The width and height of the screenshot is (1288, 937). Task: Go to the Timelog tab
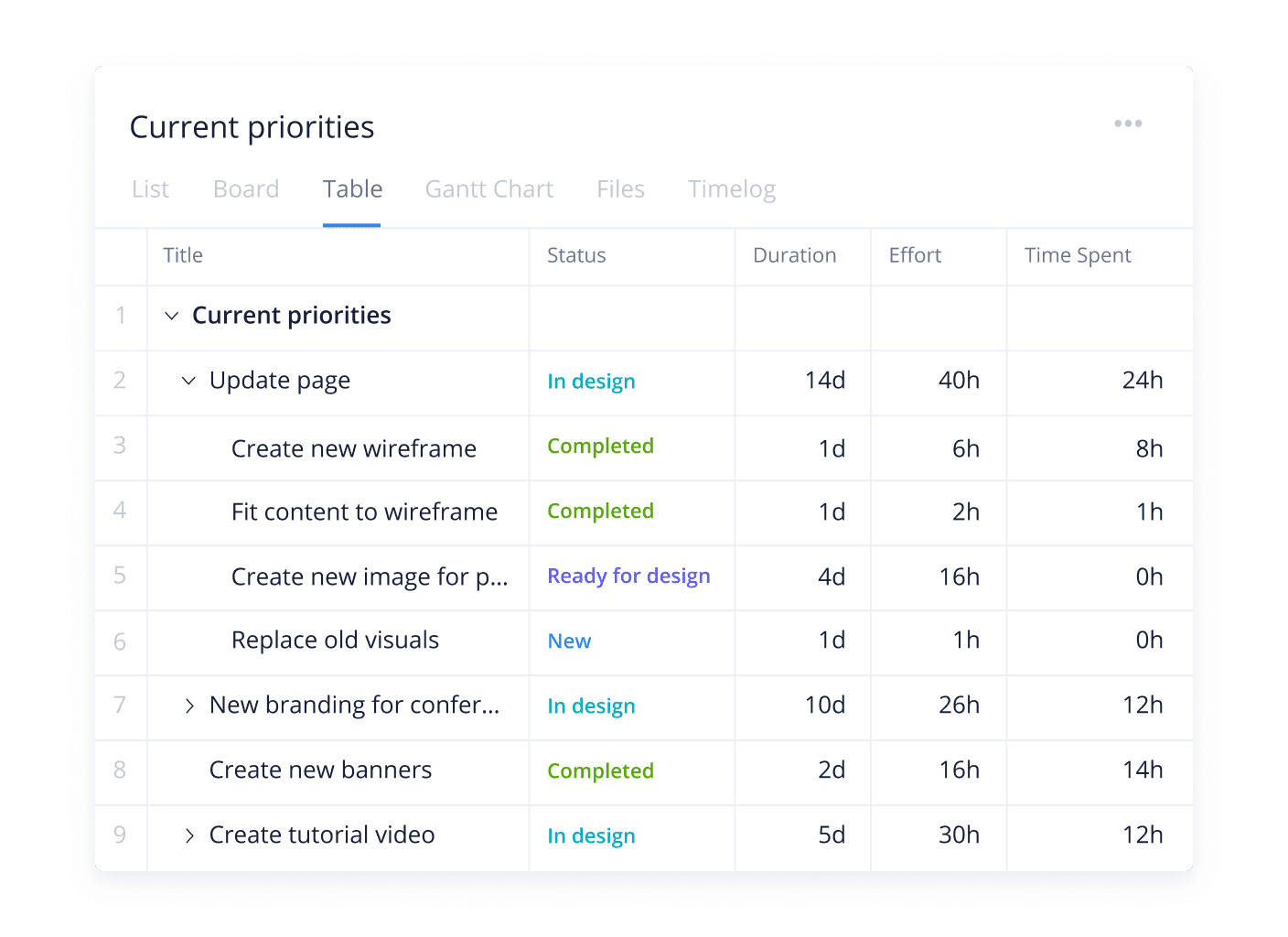(731, 189)
